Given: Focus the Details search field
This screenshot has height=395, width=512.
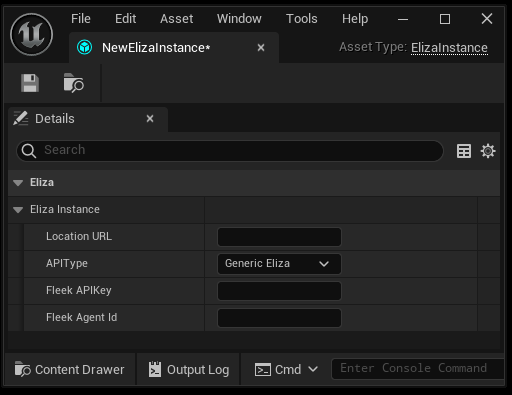Looking at the screenshot, I should [x=230, y=151].
